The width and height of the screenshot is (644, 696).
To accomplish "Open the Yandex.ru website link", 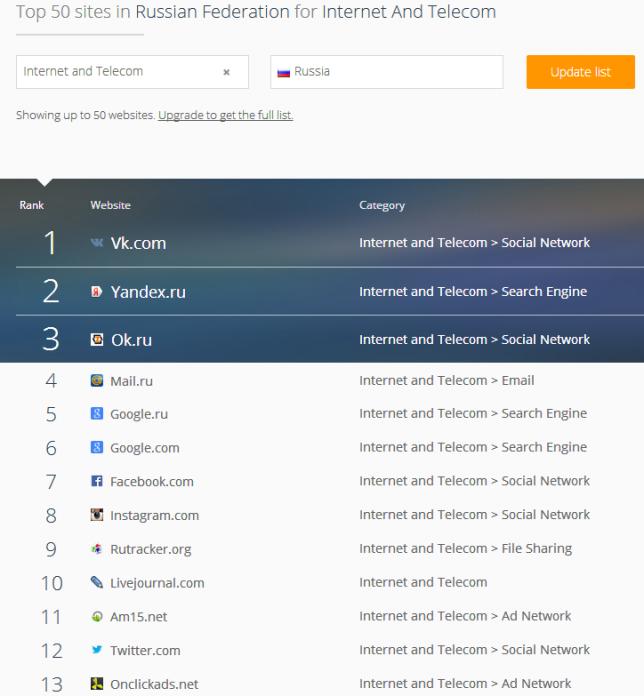I will point(148,292).
